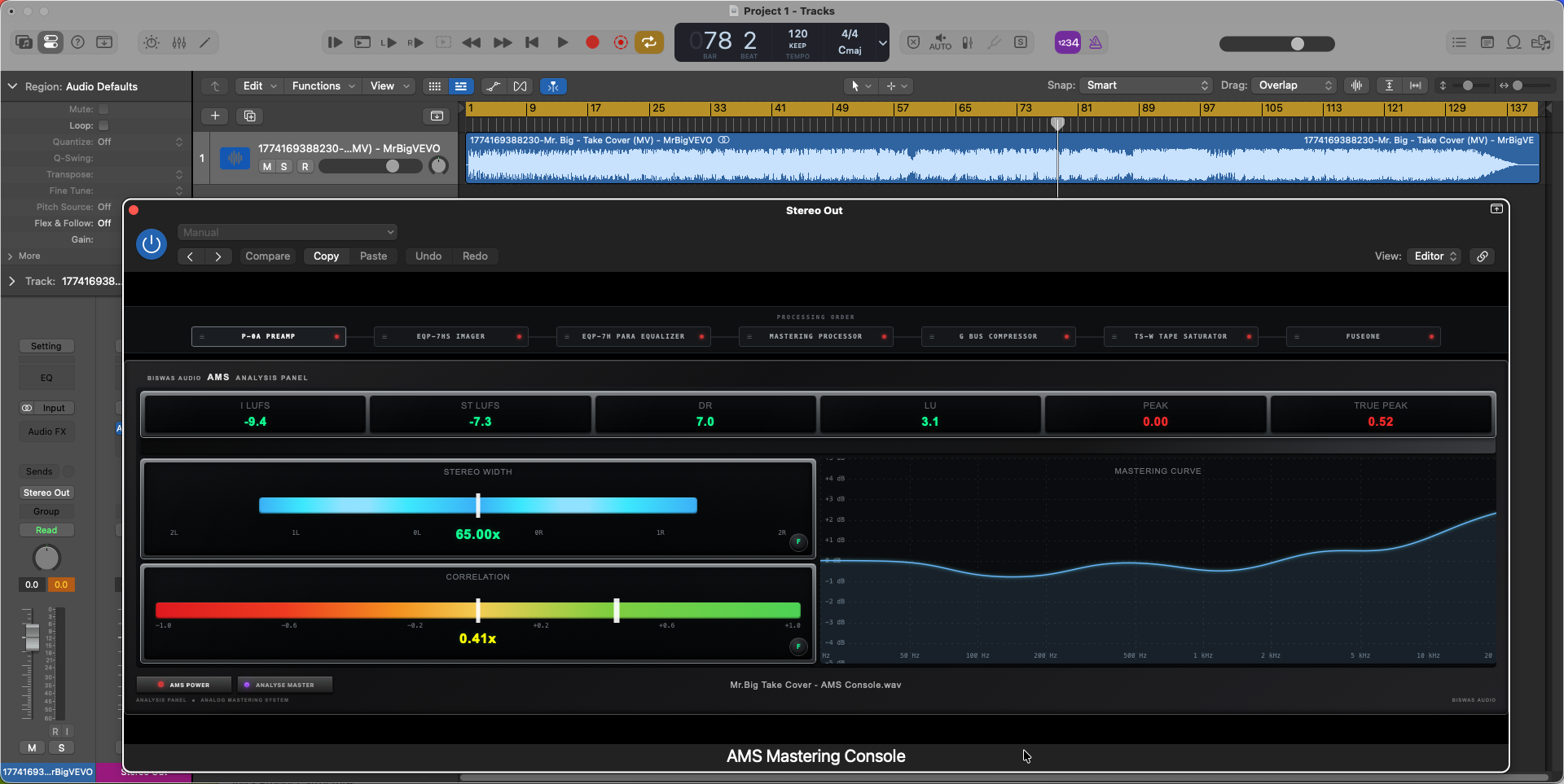Go to beginning with transport button
Screen dimensions: 1564x784
click(532, 42)
